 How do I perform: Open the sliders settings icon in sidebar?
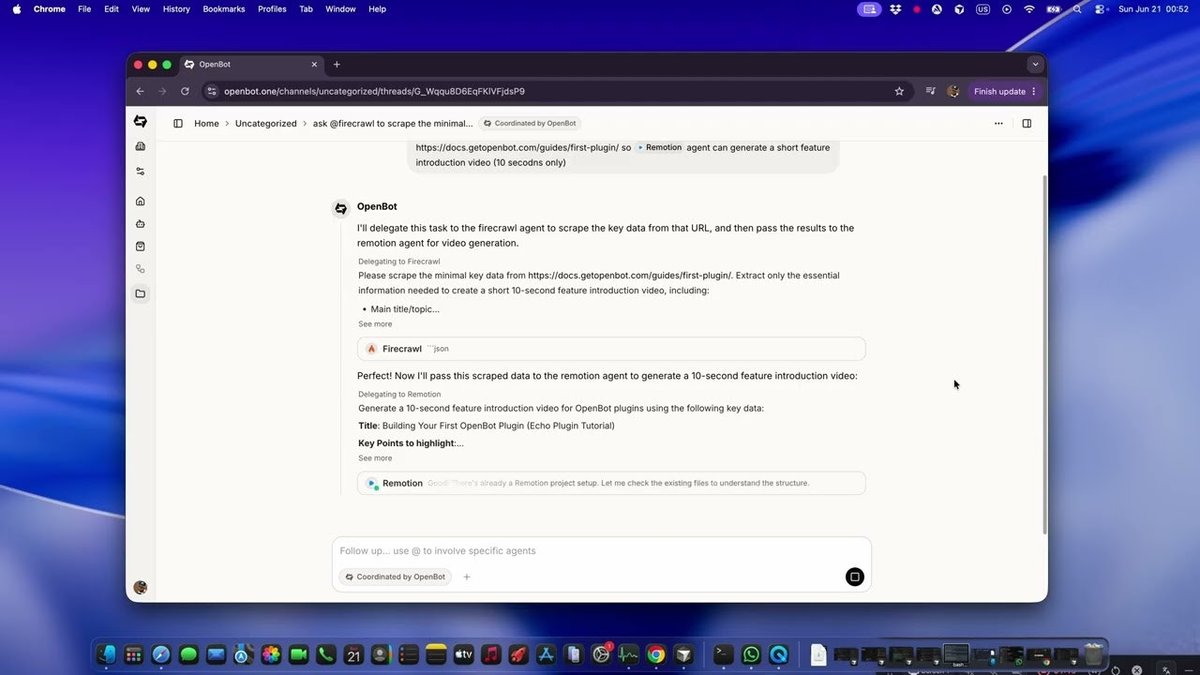[140, 171]
